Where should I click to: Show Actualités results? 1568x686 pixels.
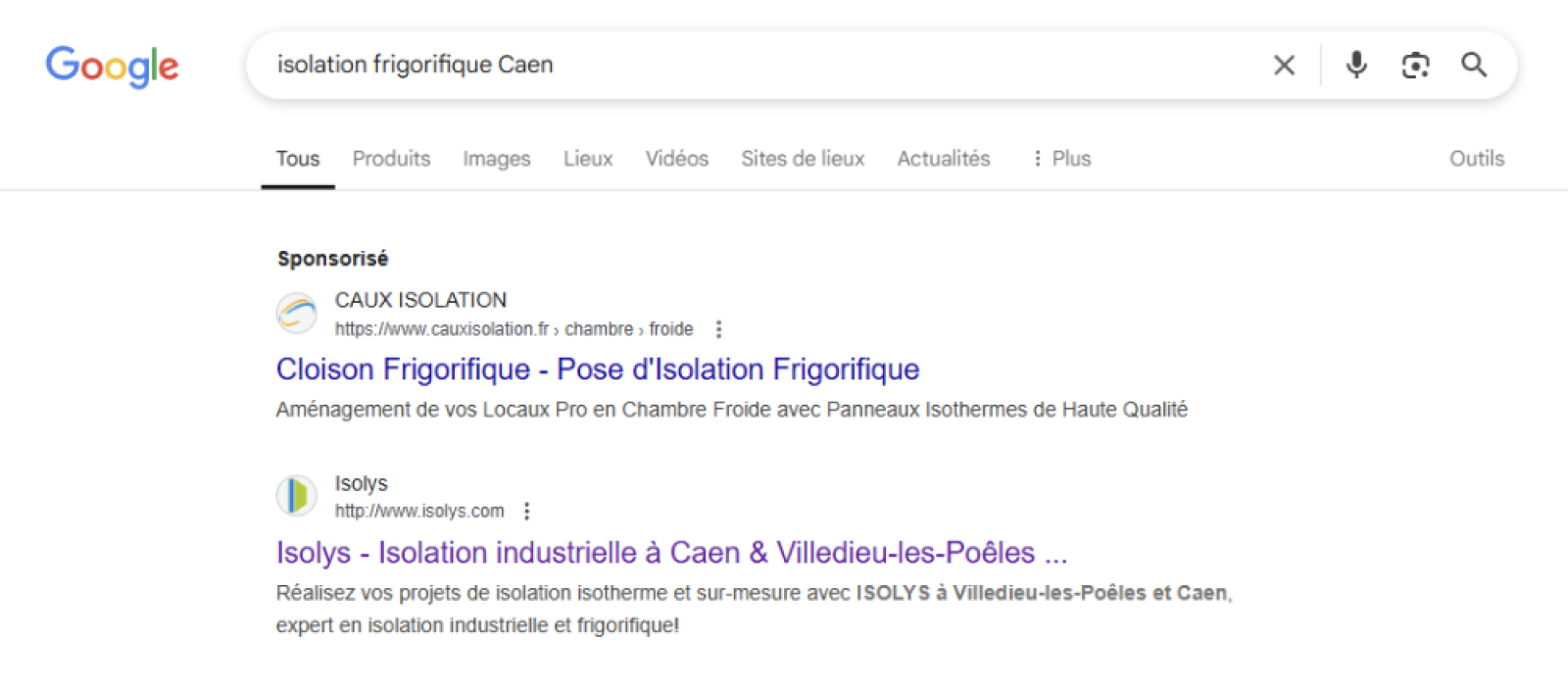click(x=944, y=159)
